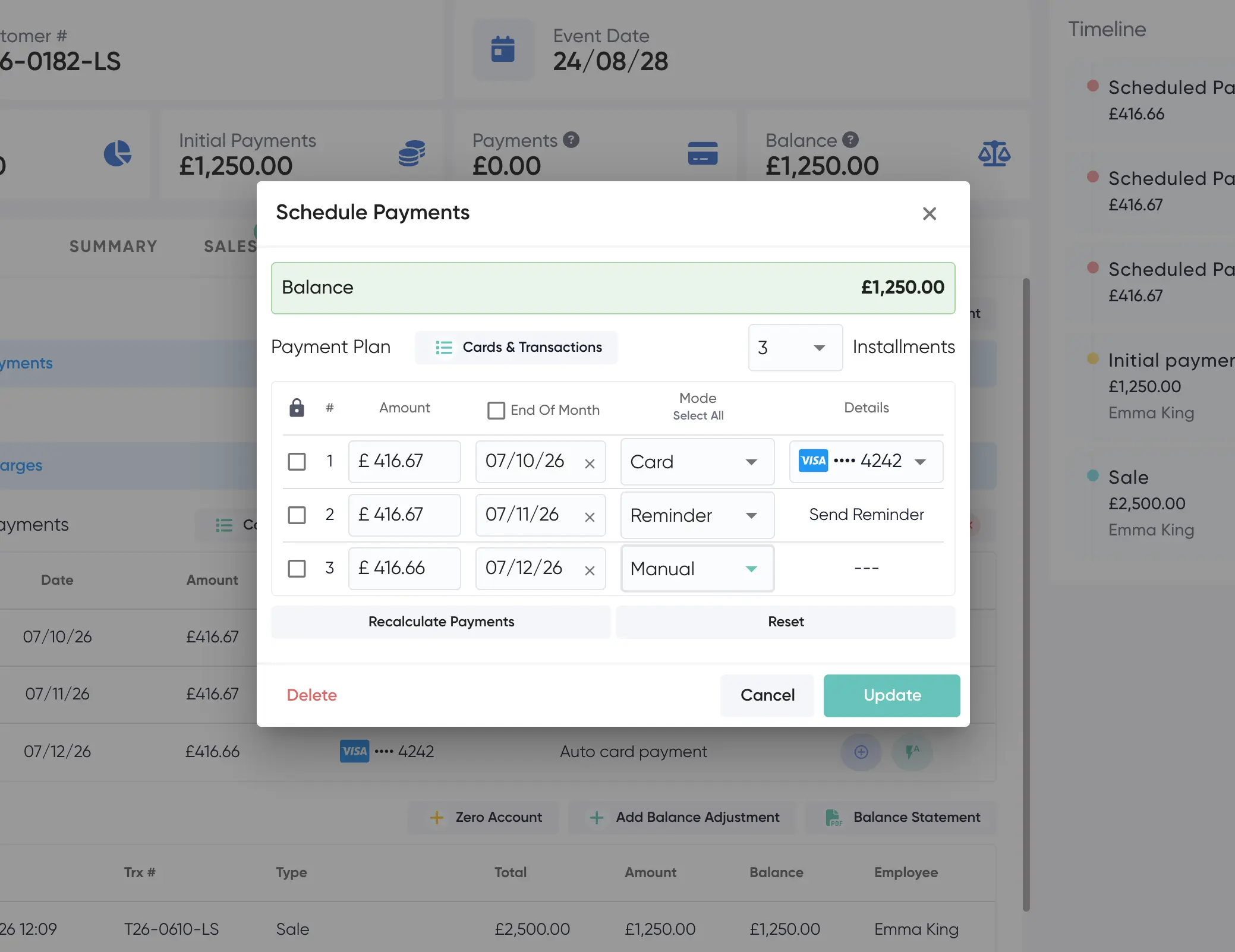Image resolution: width=1235 pixels, height=952 pixels.
Task: Click the Recalculate Payments button
Action: click(441, 622)
